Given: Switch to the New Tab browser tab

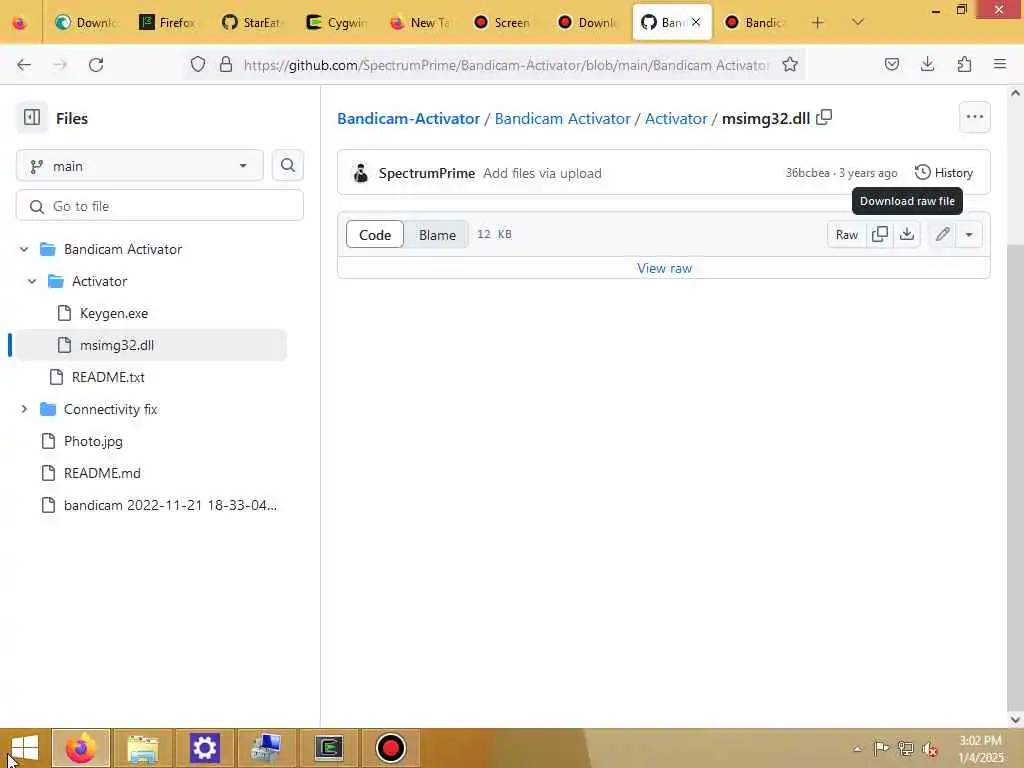Looking at the screenshot, I should pyautogui.click(x=420, y=22).
